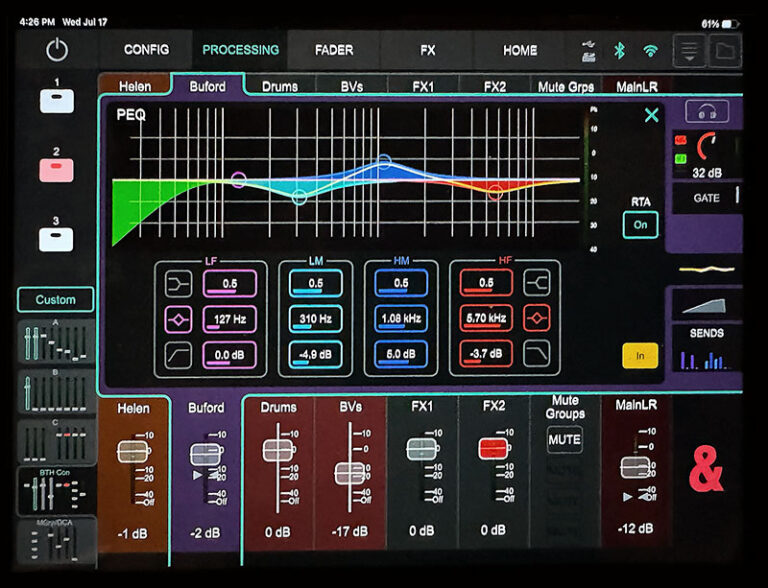Tap the HM frequency 1.08 kHz field

point(401,320)
